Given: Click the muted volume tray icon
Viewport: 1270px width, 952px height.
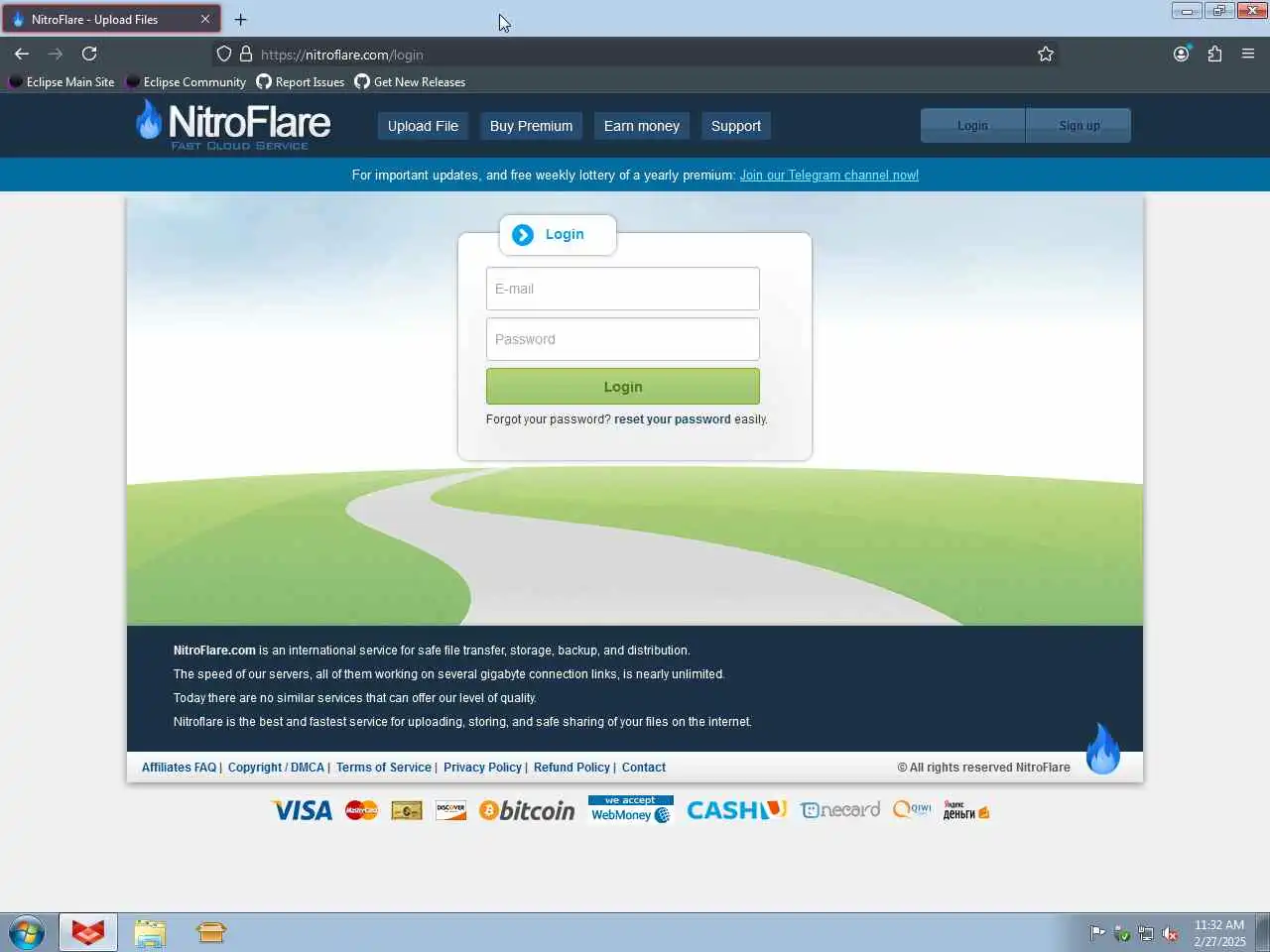Looking at the screenshot, I should pyautogui.click(x=1170, y=933).
